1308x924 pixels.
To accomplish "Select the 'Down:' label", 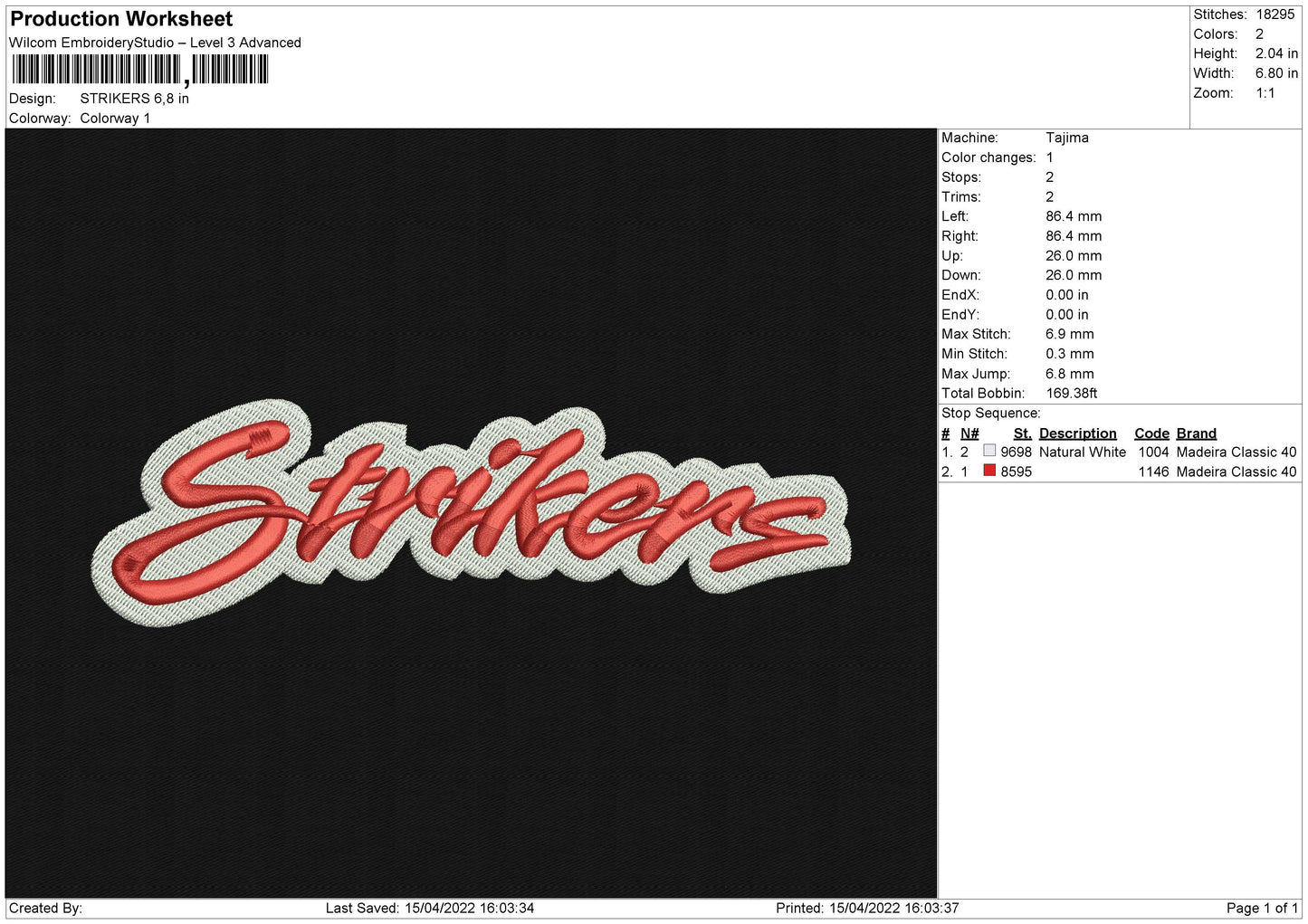I will tap(961, 275).
